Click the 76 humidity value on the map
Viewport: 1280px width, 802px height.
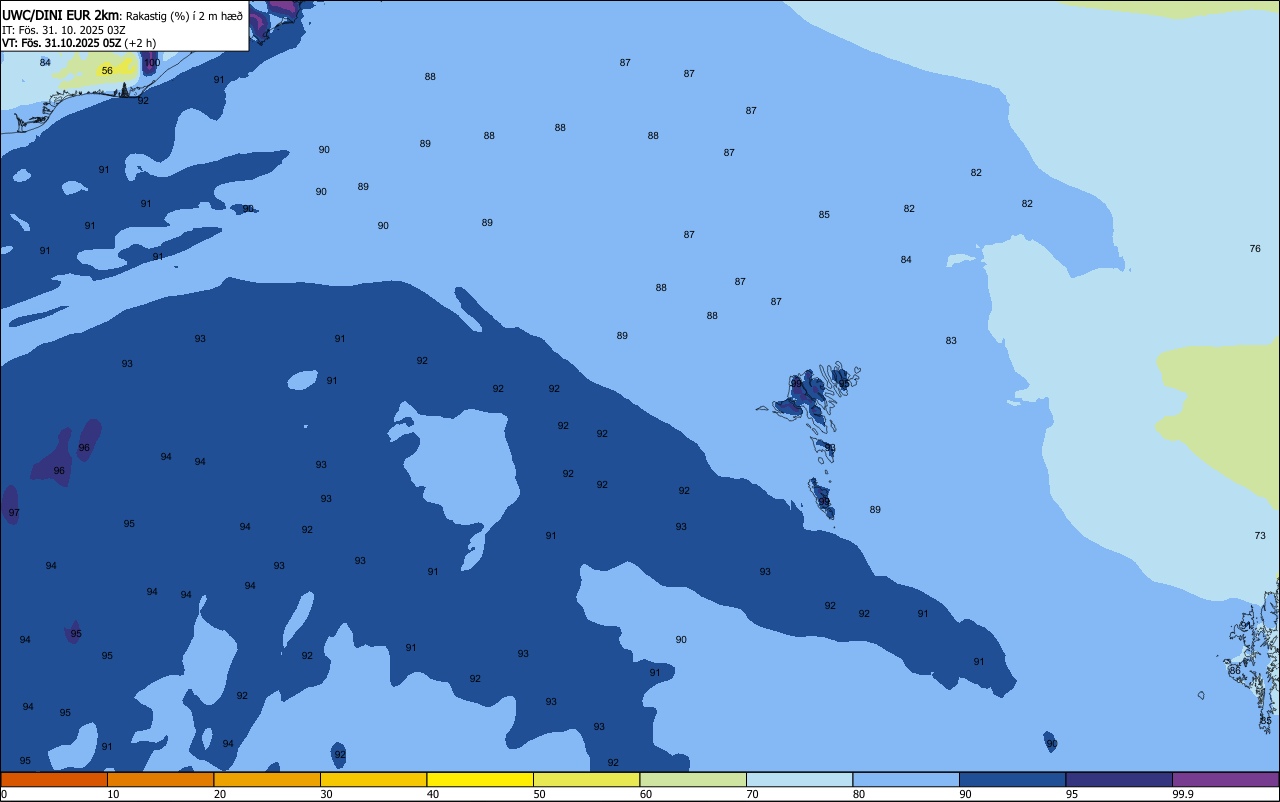tap(1255, 249)
